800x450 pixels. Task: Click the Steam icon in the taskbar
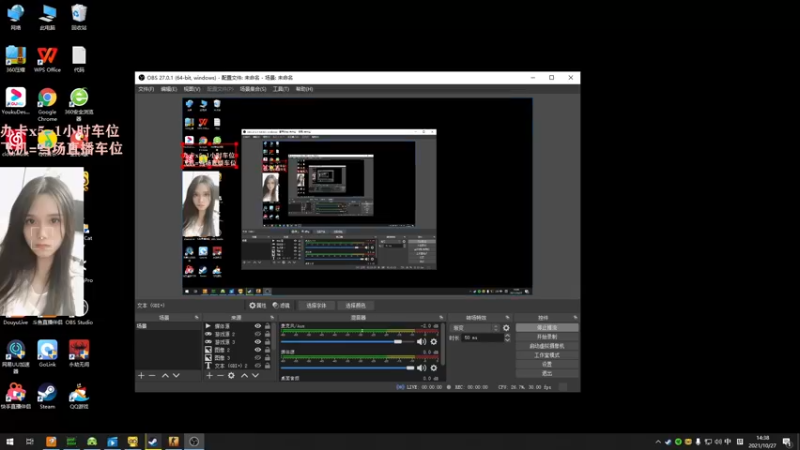point(153,441)
